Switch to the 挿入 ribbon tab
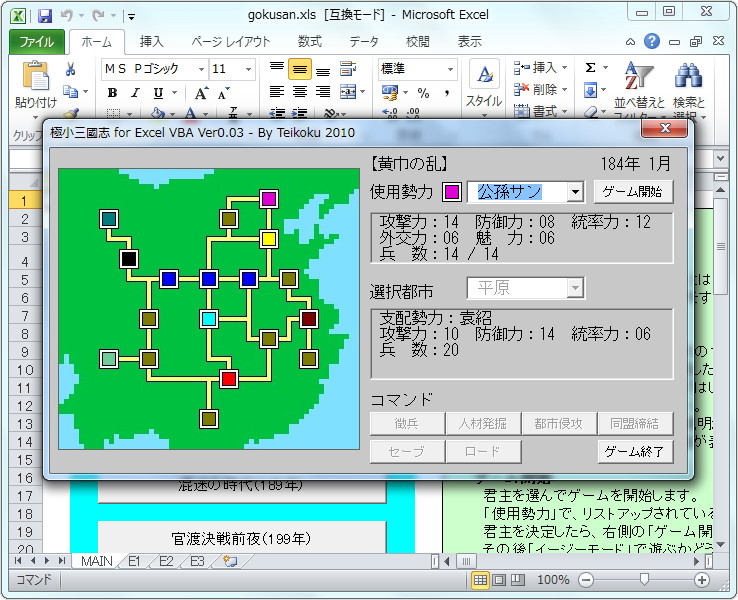 pyautogui.click(x=151, y=41)
